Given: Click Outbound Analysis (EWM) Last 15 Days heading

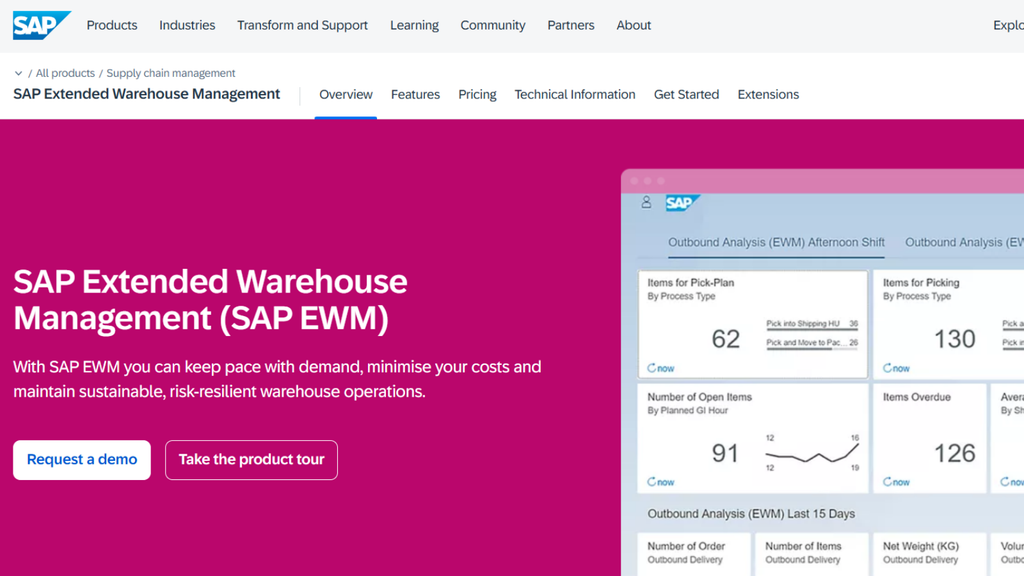Looking at the screenshot, I should click(751, 514).
